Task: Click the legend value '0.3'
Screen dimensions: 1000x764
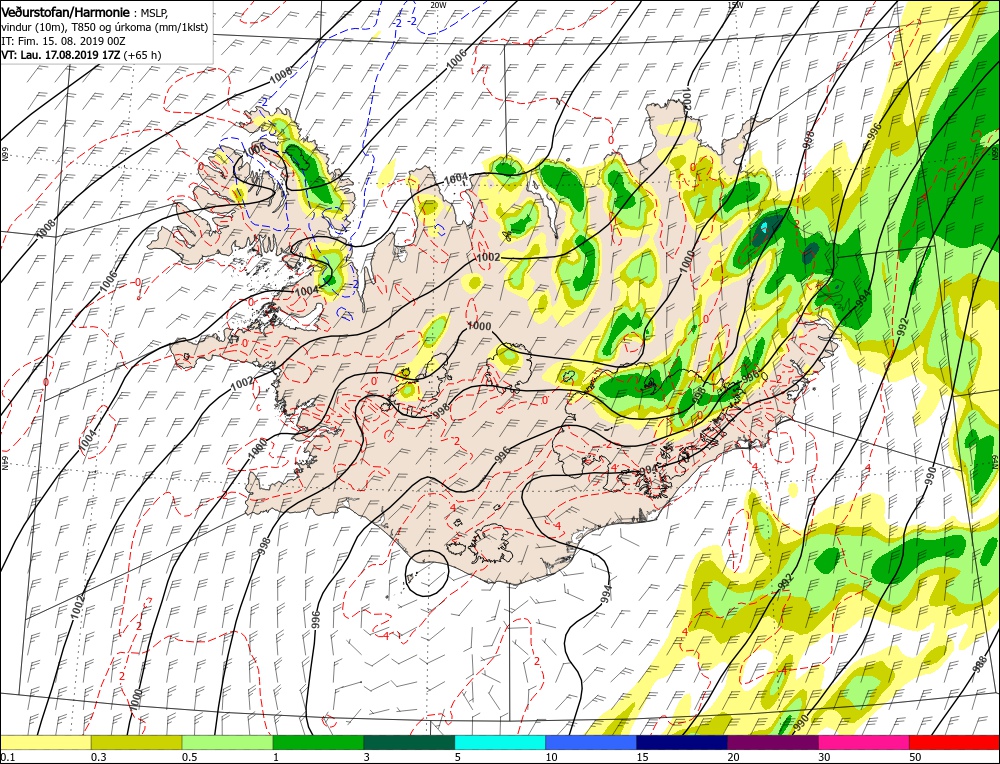Action: 98,756
